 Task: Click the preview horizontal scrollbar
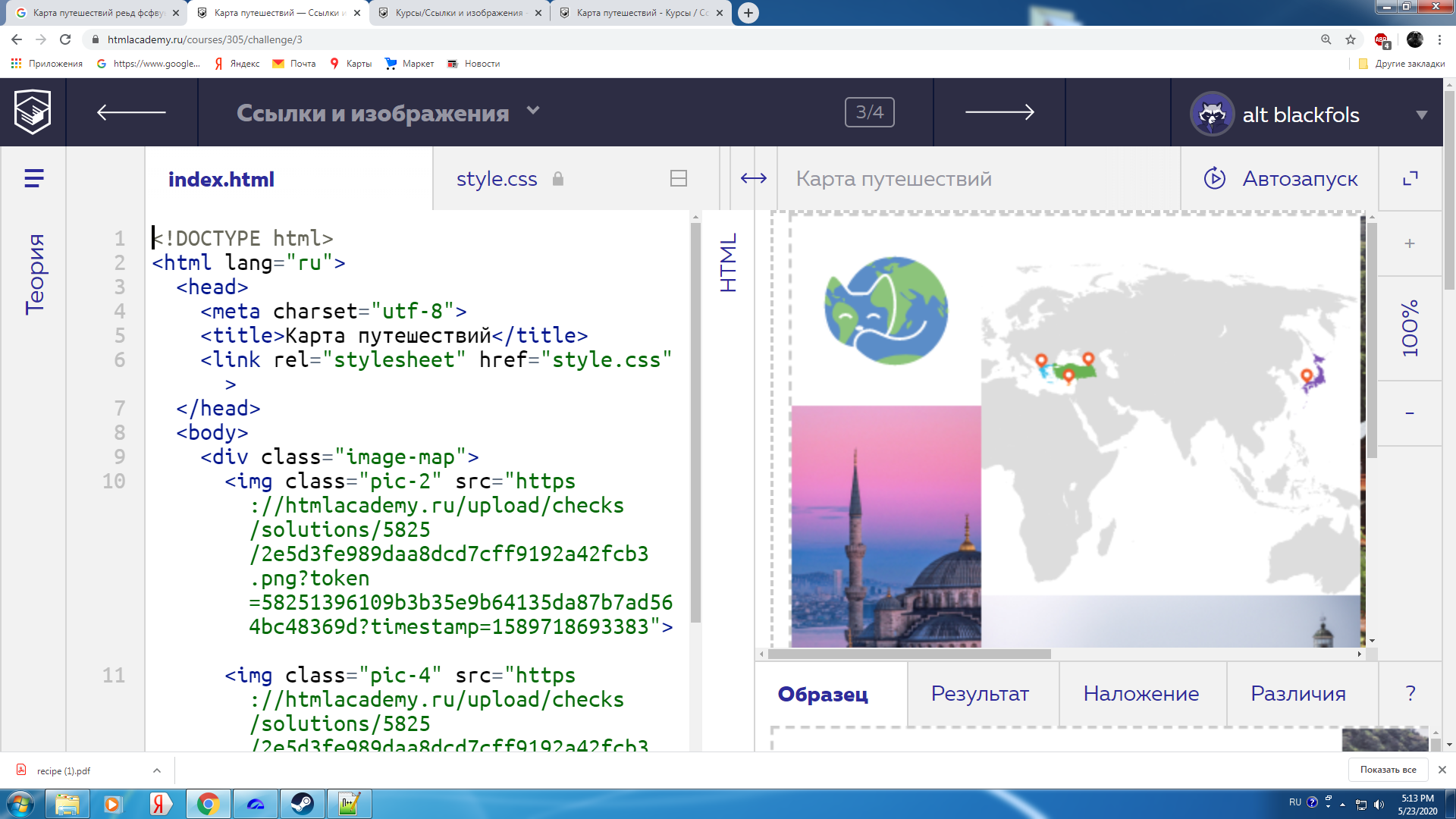click(x=908, y=654)
